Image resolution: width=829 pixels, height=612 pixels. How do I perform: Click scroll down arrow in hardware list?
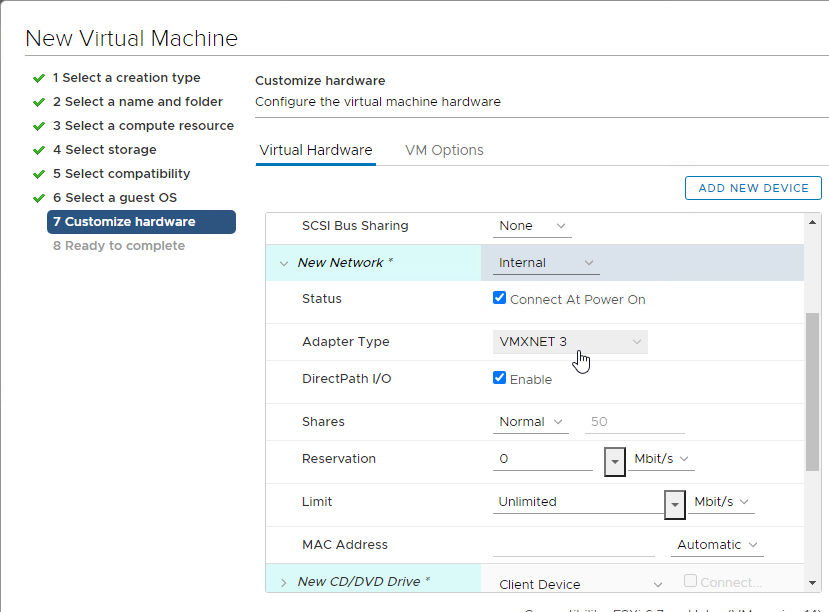click(813, 583)
